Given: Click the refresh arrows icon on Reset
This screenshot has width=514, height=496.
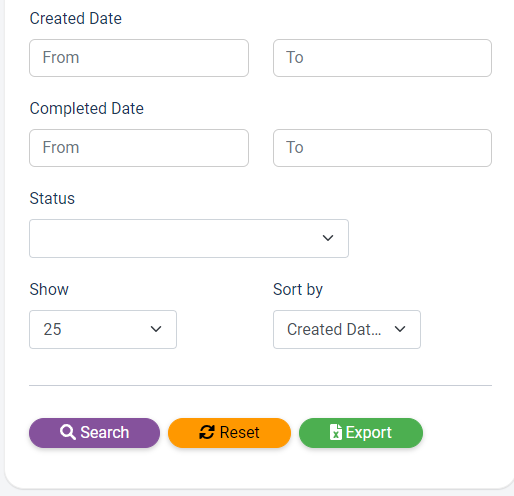Looking at the screenshot, I should tap(207, 432).
